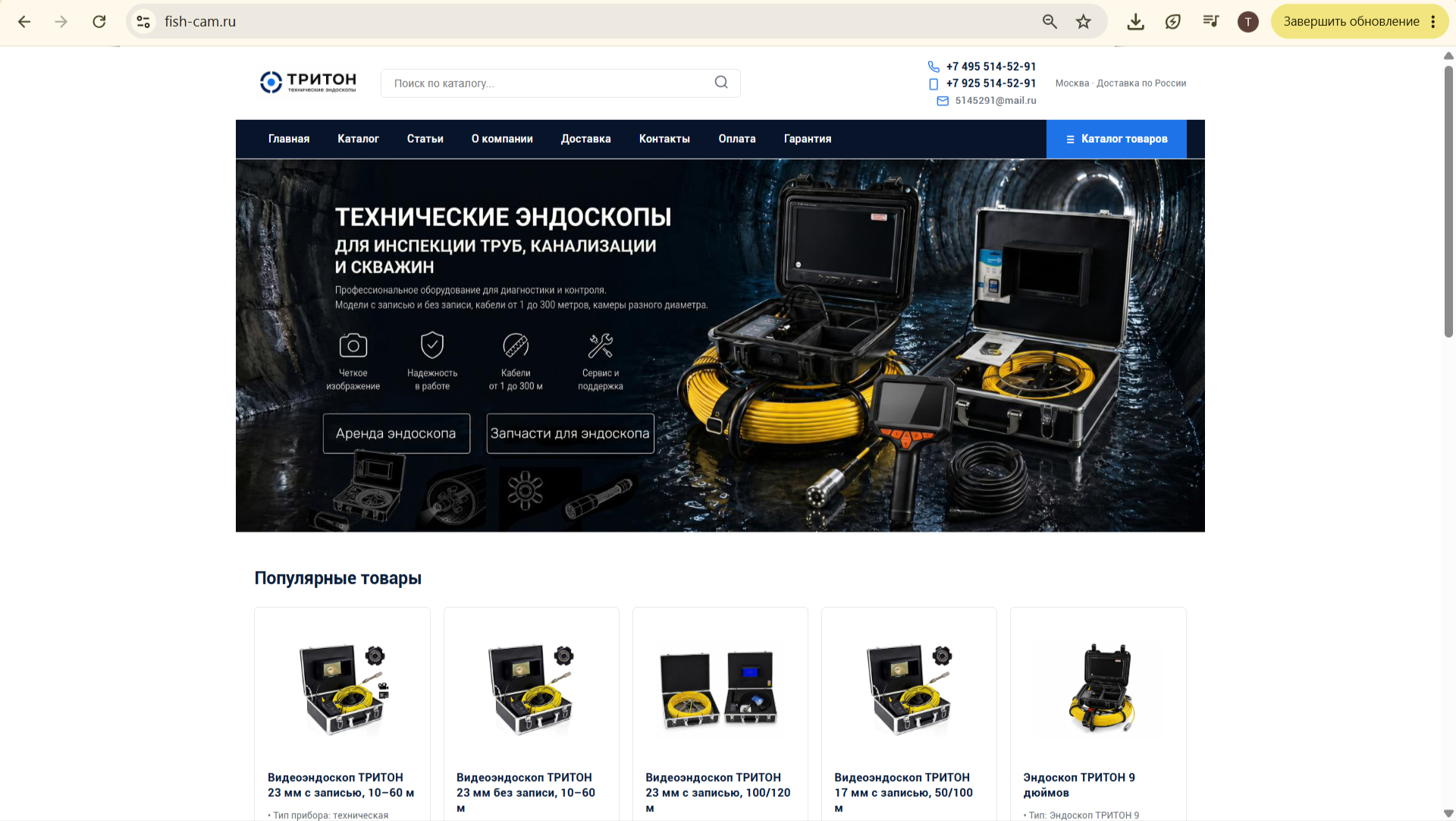Open product image of Эндоскоп ТРИТОН 9 дюймов
Image resolution: width=1456 pixels, height=821 pixels.
[1100, 687]
